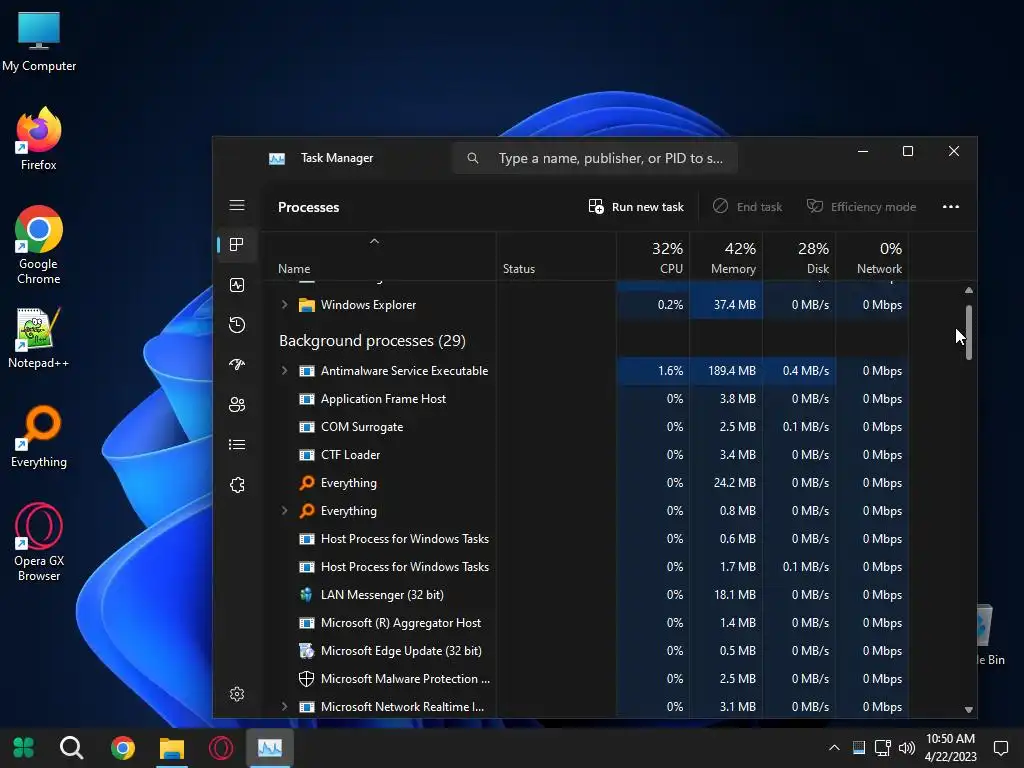Click the scroll-up arrow of process list
Image resolution: width=1024 pixels, height=768 pixels.
click(968, 290)
